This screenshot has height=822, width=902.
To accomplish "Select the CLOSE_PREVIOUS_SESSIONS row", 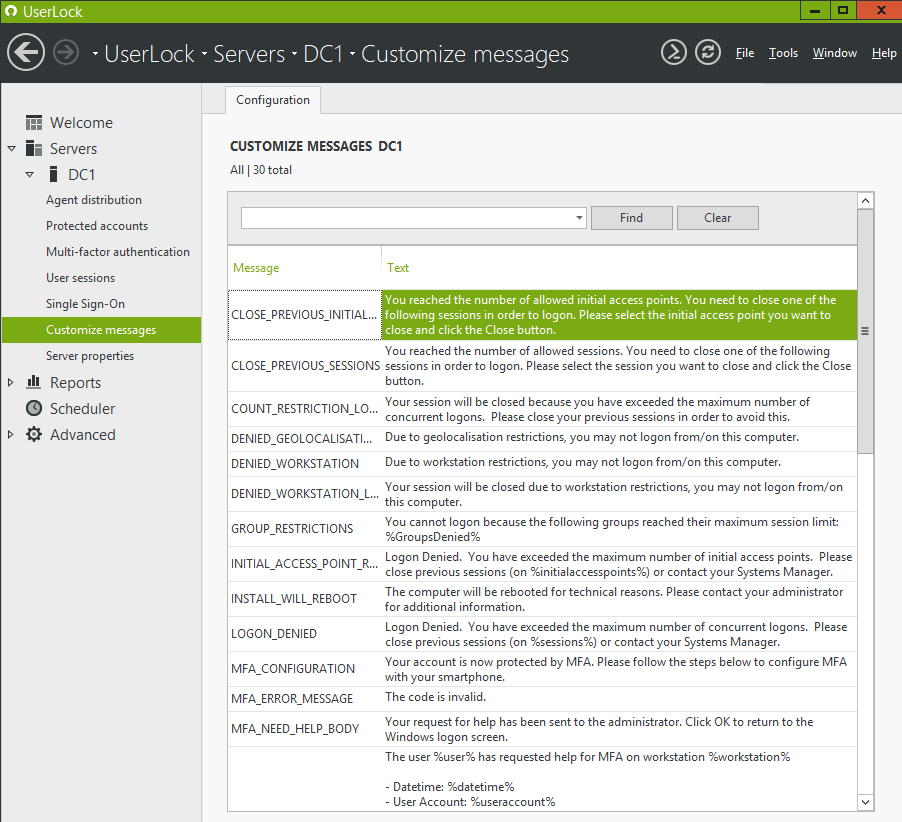I will tap(542, 366).
